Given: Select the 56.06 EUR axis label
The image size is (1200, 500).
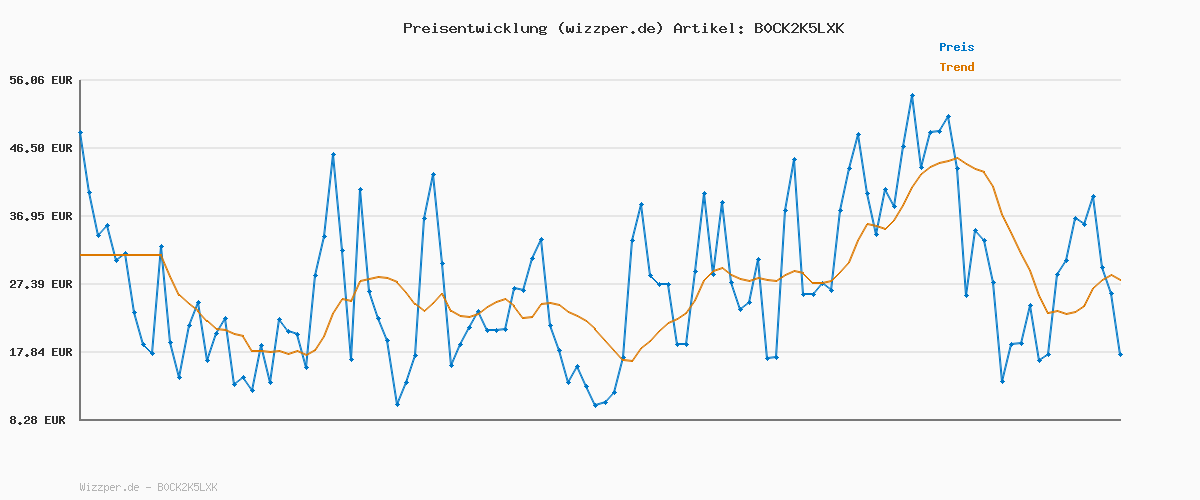Looking at the screenshot, I should point(41,80).
